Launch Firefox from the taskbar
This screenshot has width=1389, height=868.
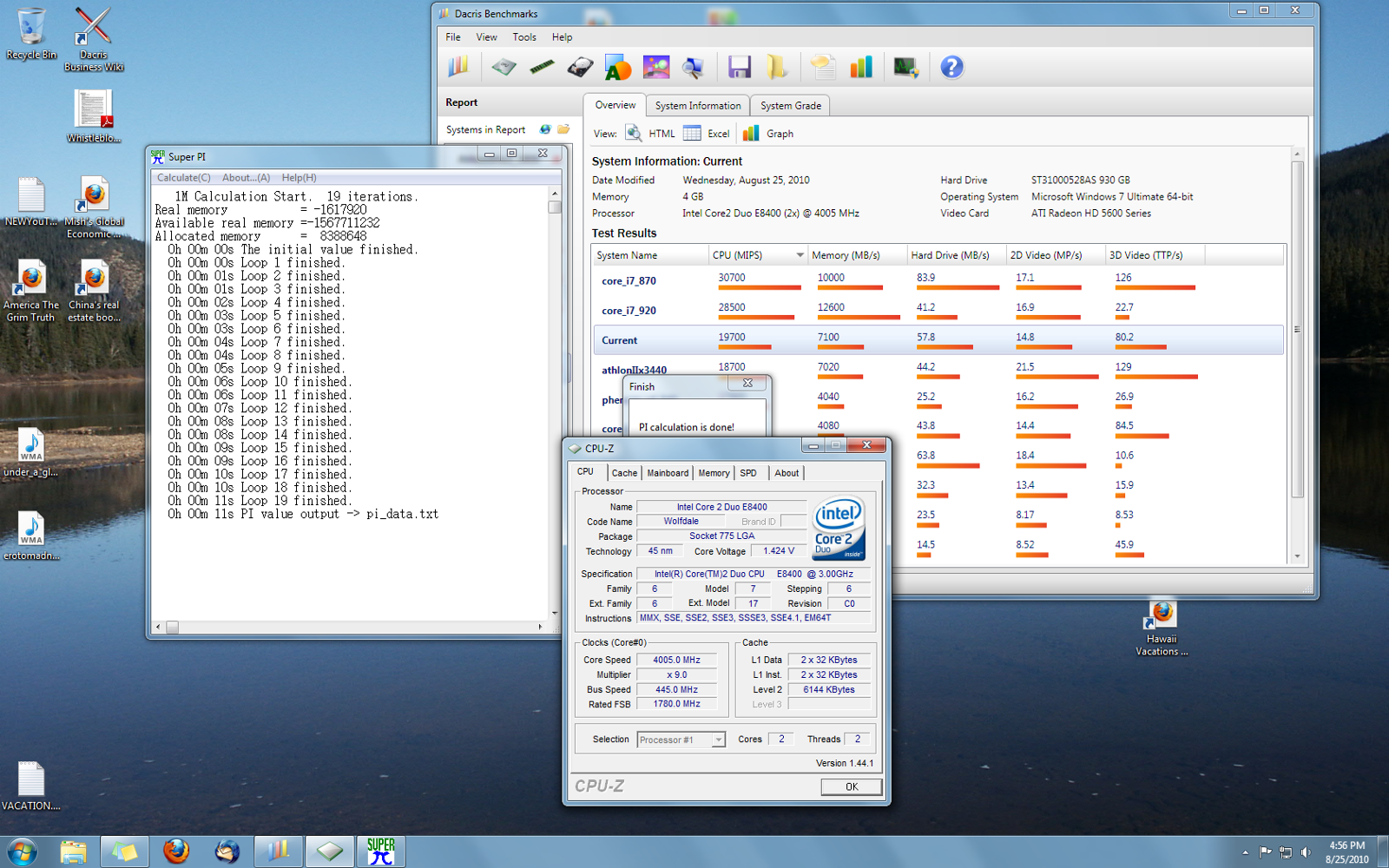coord(176,852)
